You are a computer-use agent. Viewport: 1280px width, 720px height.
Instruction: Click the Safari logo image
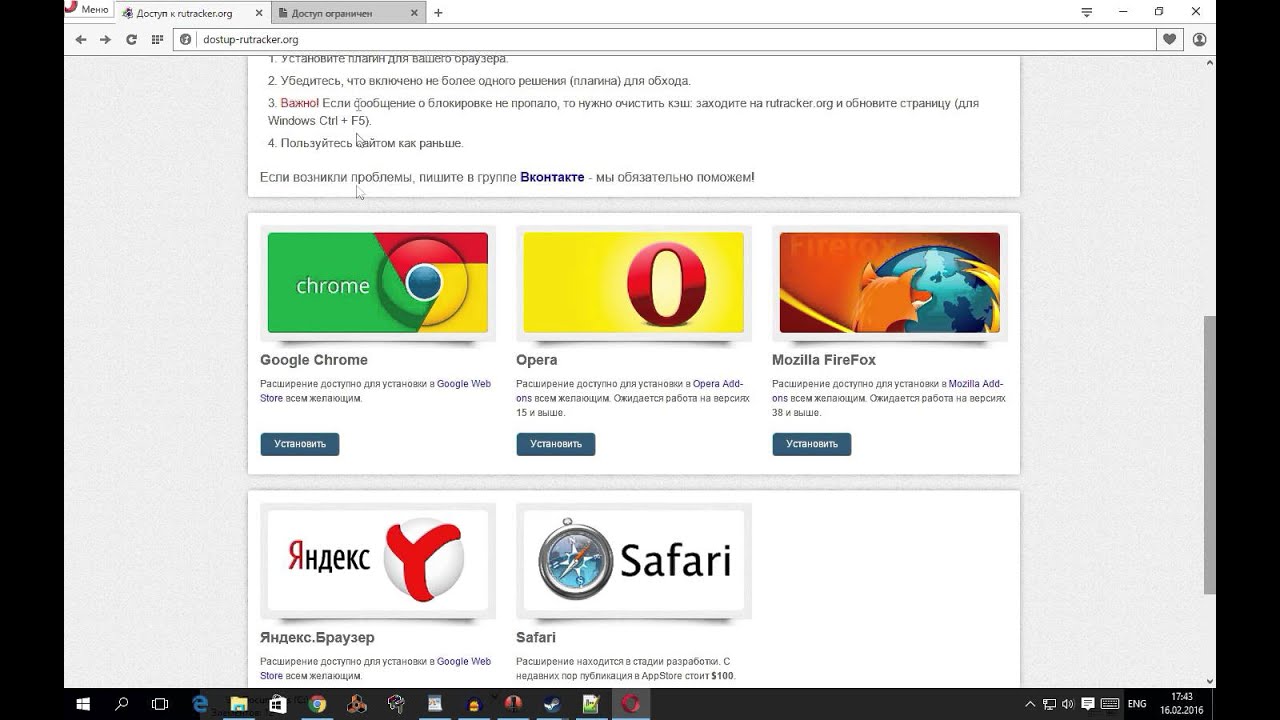point(634,560)
